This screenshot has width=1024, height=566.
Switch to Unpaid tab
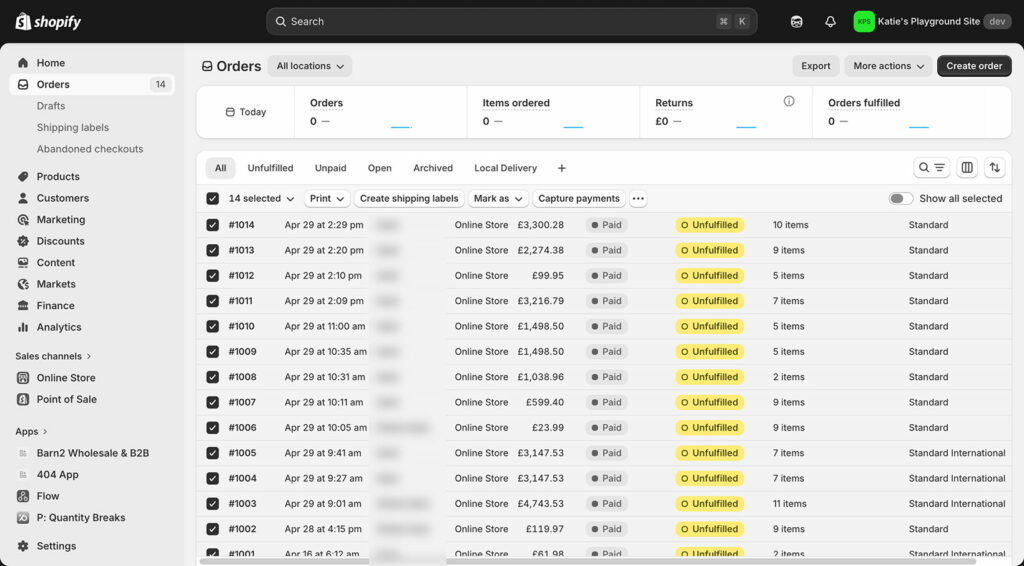pos(330,168)
